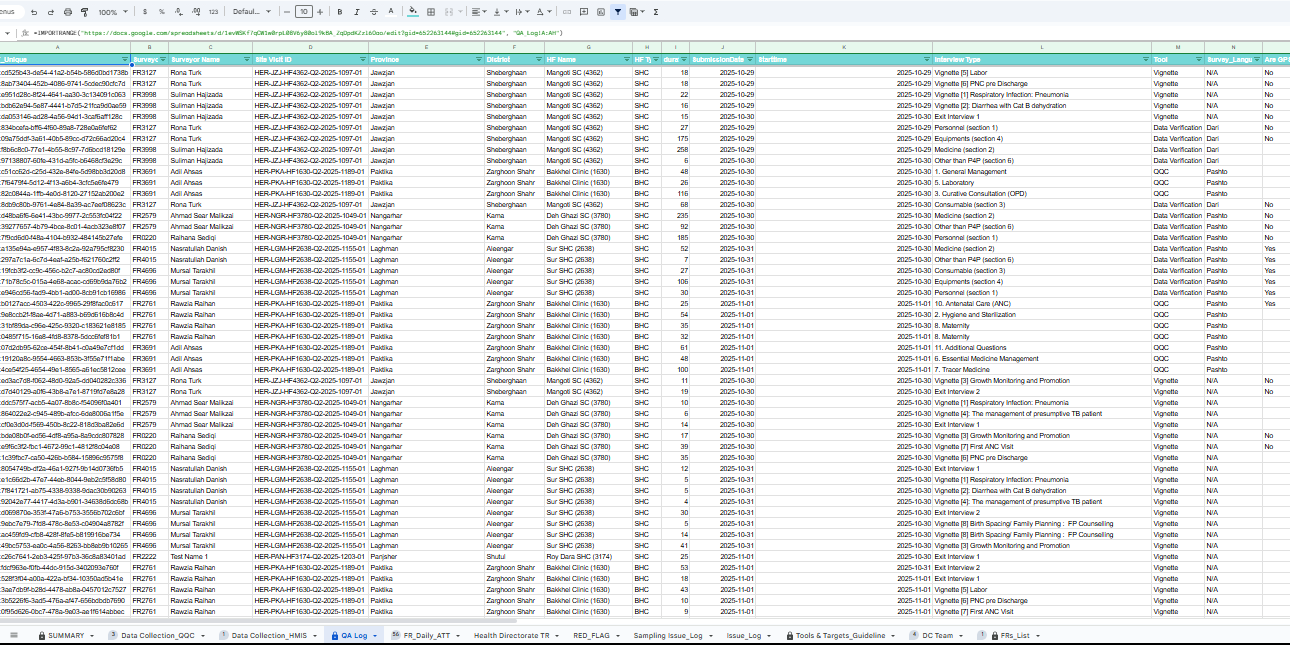This screenshot has width=1290, height=645.
Task: Open the fill color bucket
Action: [x=413, y=12]
